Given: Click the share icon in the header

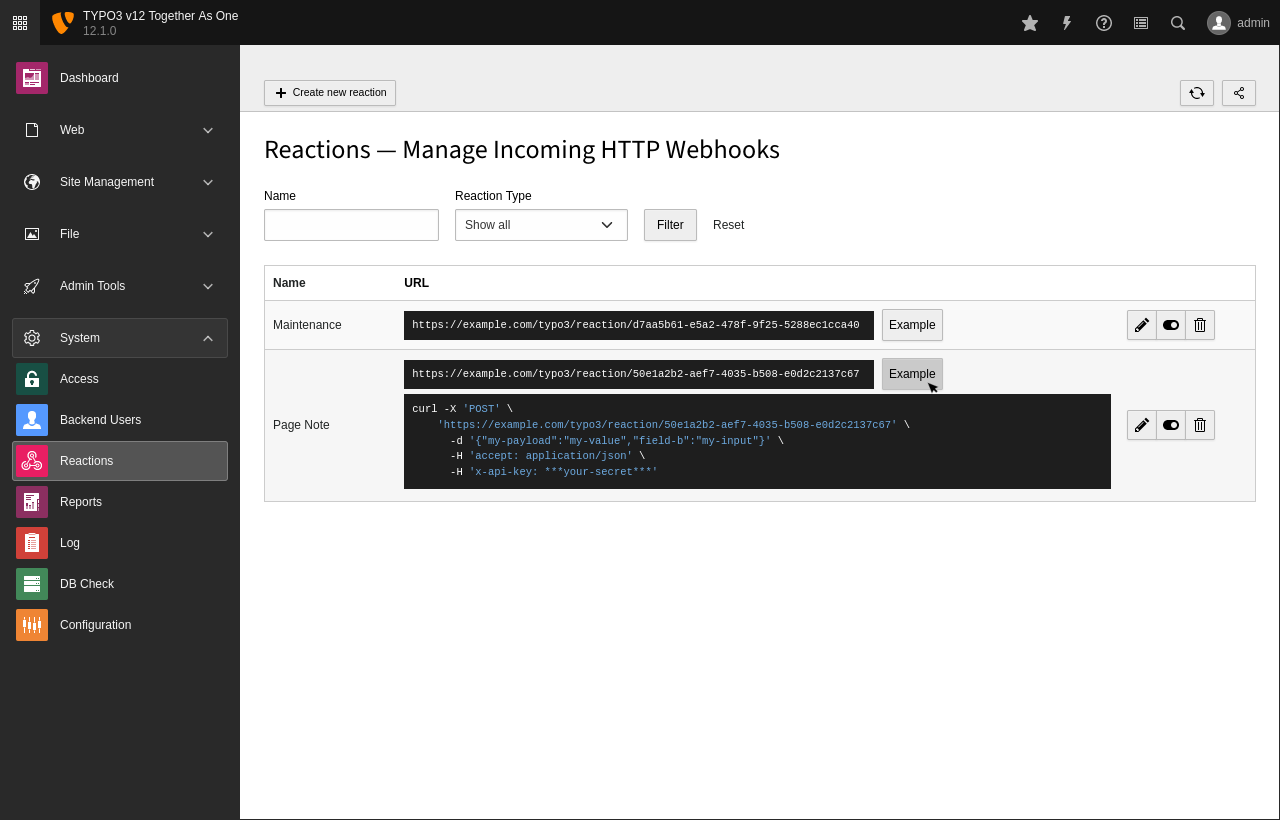Looking at the screenshot, I should tap(1238, 92).
